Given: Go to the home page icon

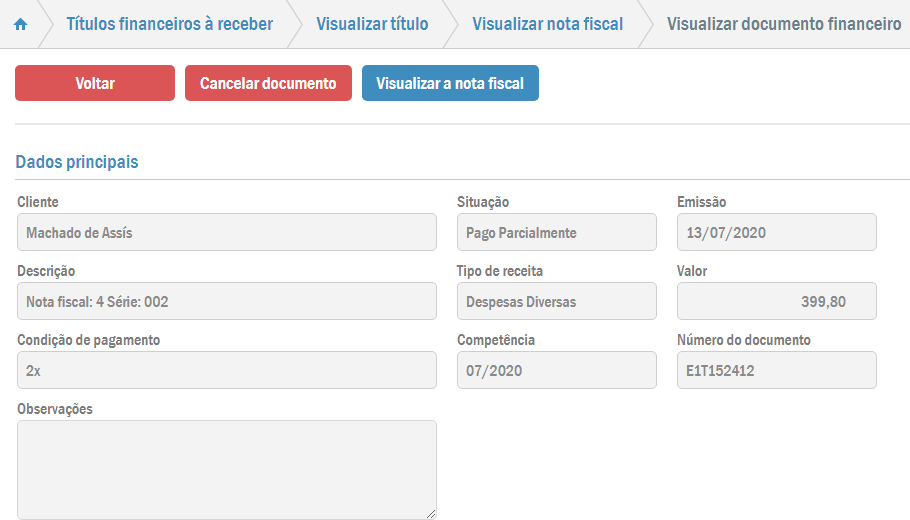Looking at the screenshot, I should pos(20,24).
